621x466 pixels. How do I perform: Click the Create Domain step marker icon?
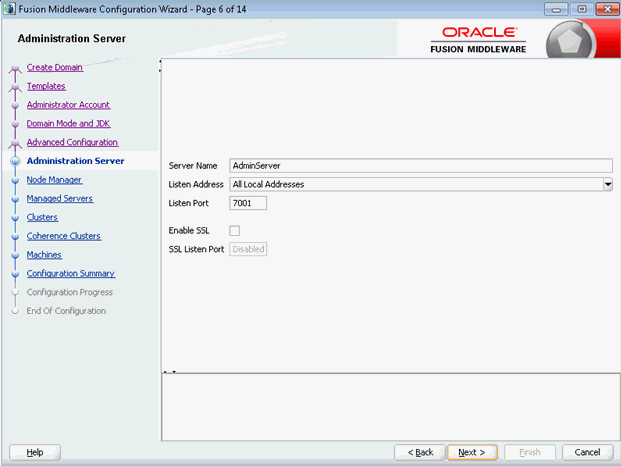(x=15, y=69)
